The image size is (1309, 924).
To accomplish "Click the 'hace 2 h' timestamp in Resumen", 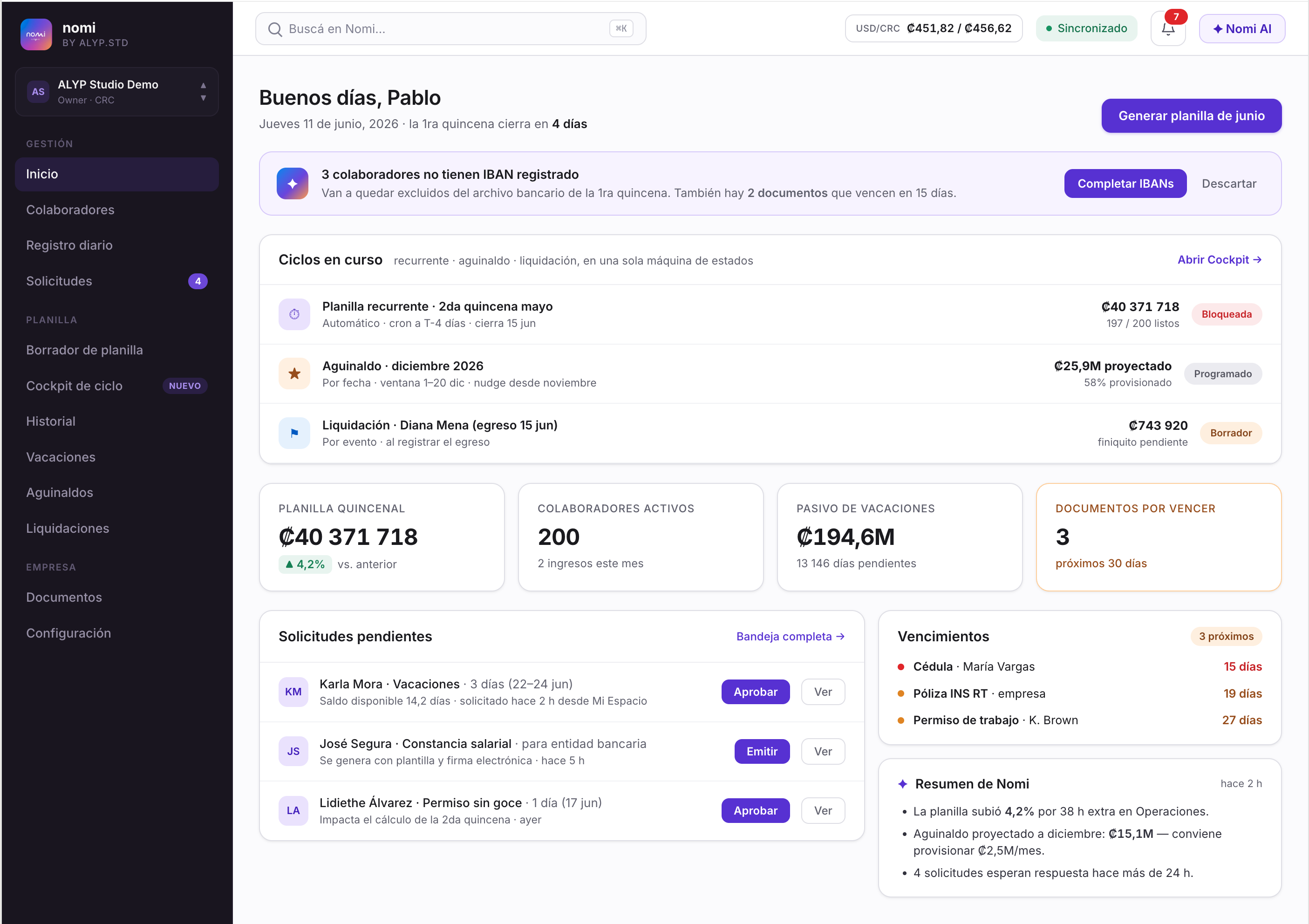I will (x=1241, y=783).
